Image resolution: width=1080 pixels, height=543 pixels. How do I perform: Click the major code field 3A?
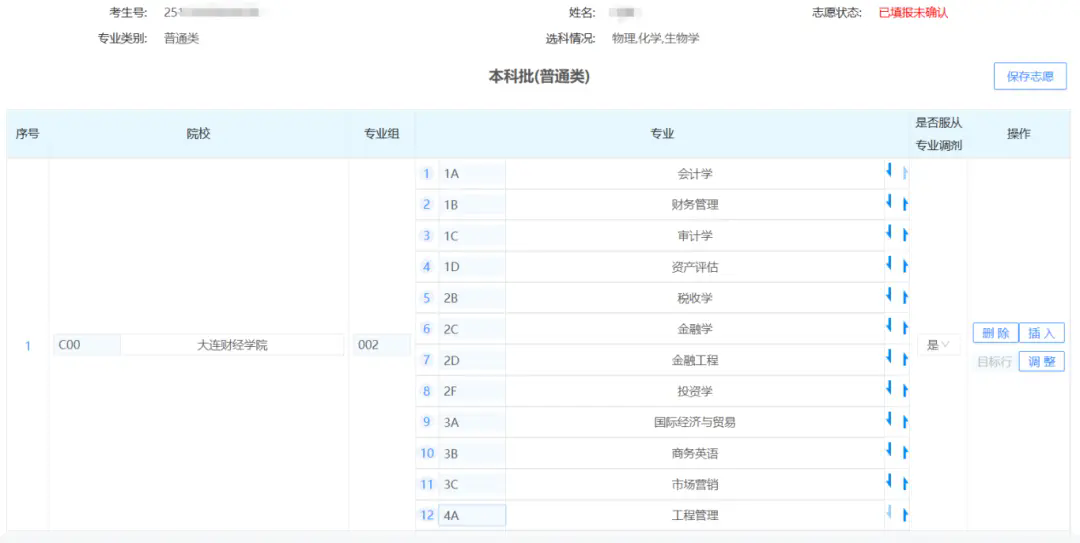pos(472,422)
